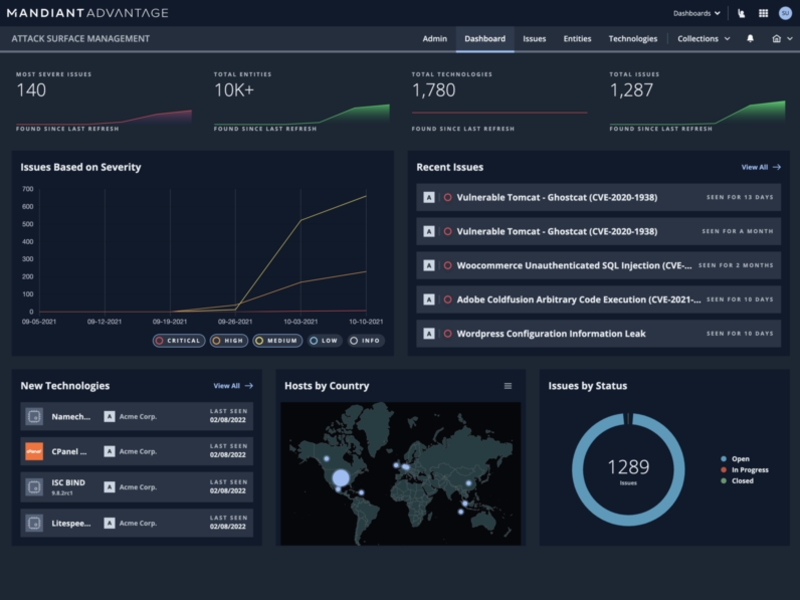This screenshot has height=600, width=800.
Task: Toggle the Open status legend entry
Action: click(x=735, y=459)
